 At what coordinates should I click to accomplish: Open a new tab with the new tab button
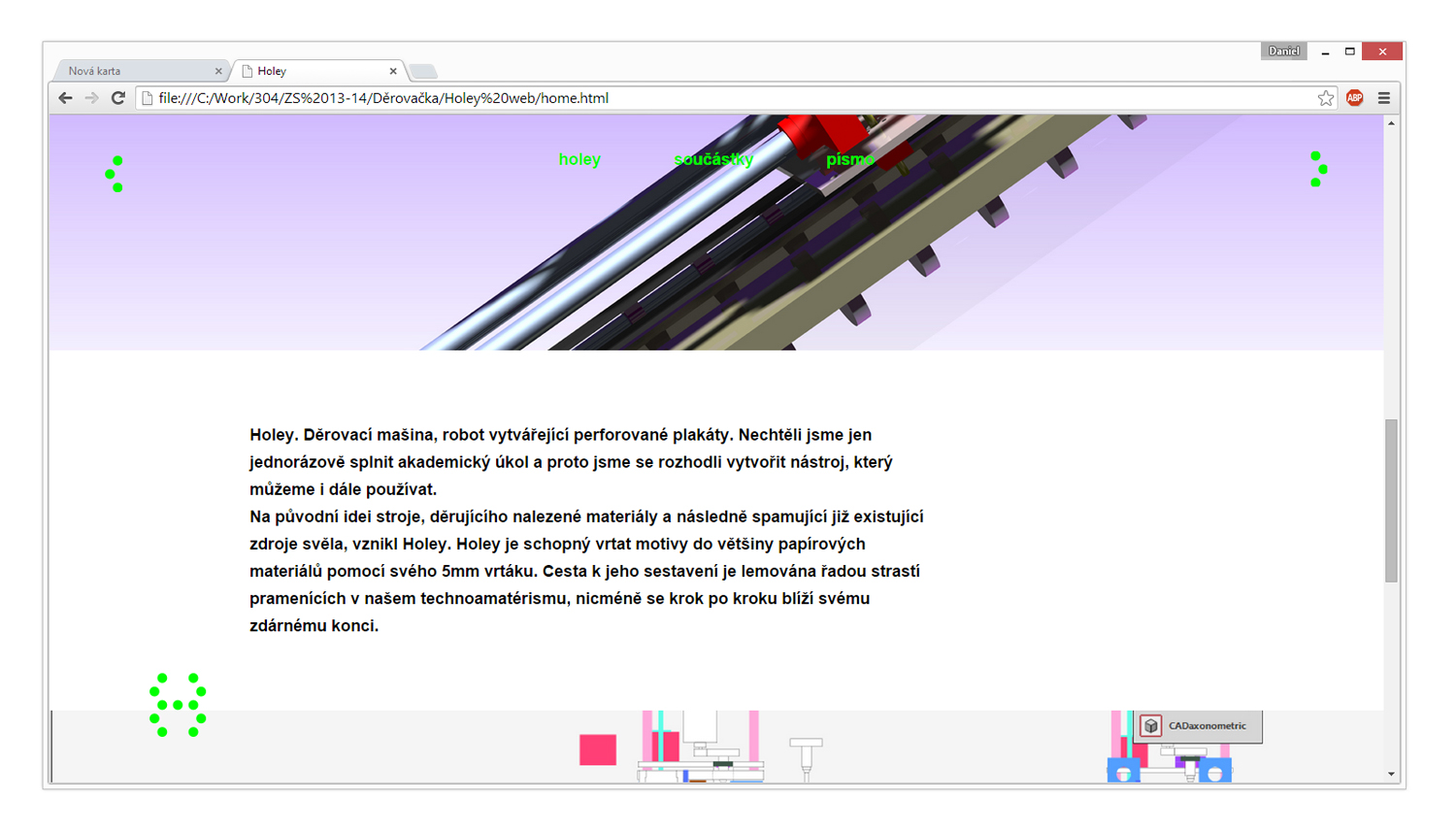423,72
